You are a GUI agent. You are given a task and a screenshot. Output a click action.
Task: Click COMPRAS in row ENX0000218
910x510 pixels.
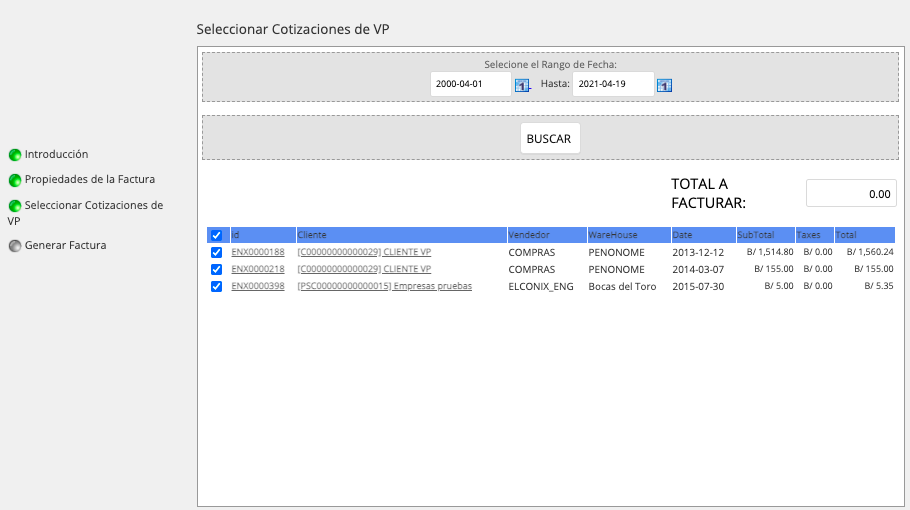point(532,269)
